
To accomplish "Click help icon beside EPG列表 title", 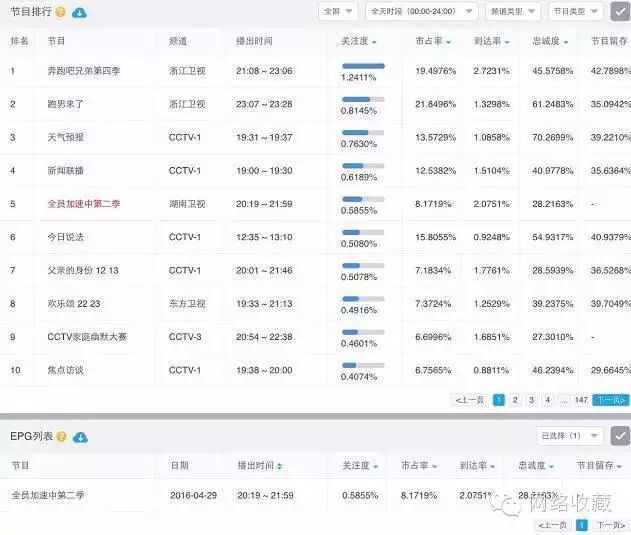I will coord(61,437).
